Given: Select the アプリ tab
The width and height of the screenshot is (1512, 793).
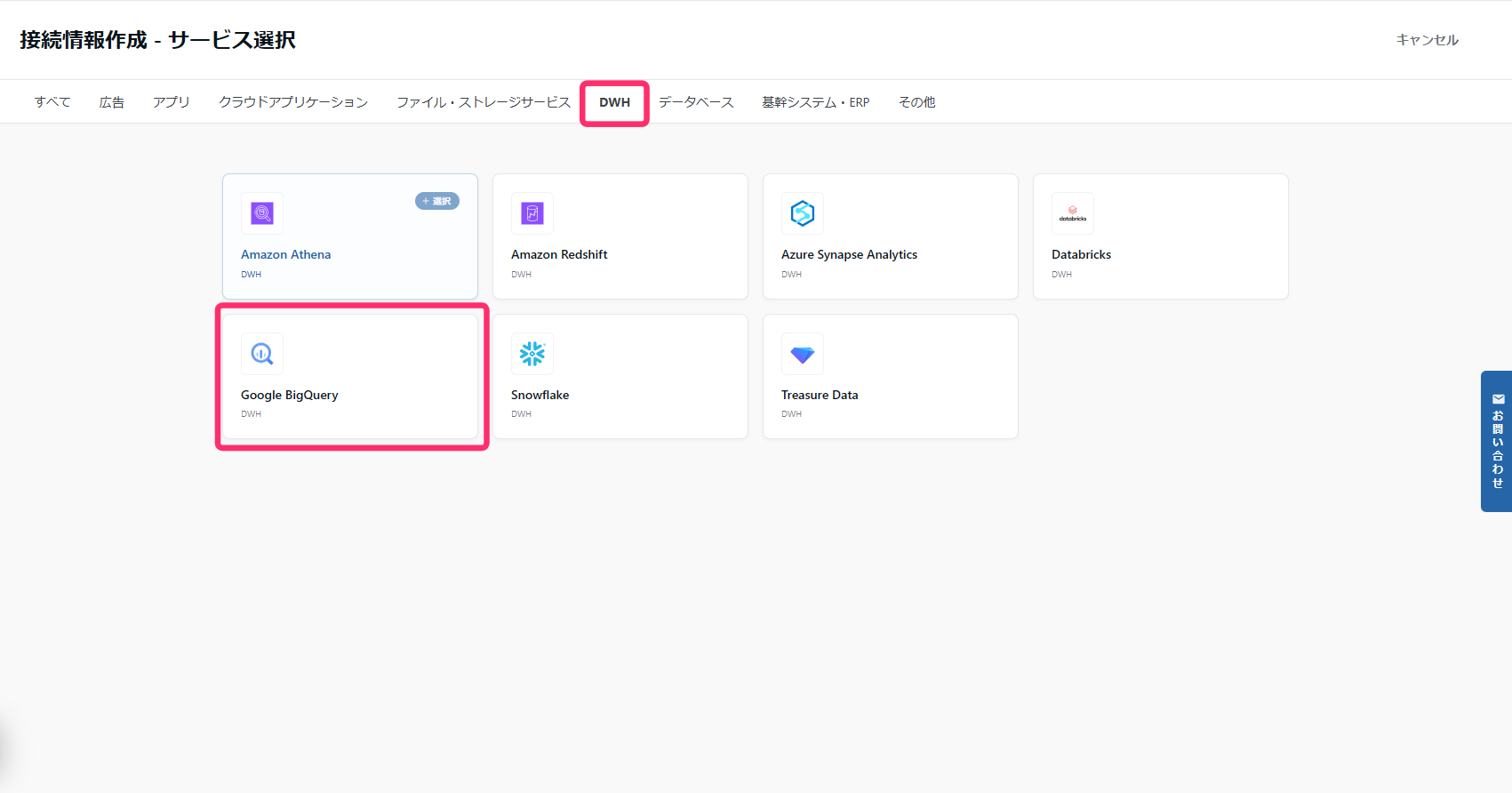Looking at the screenshot, I should (x=172, y=102).
